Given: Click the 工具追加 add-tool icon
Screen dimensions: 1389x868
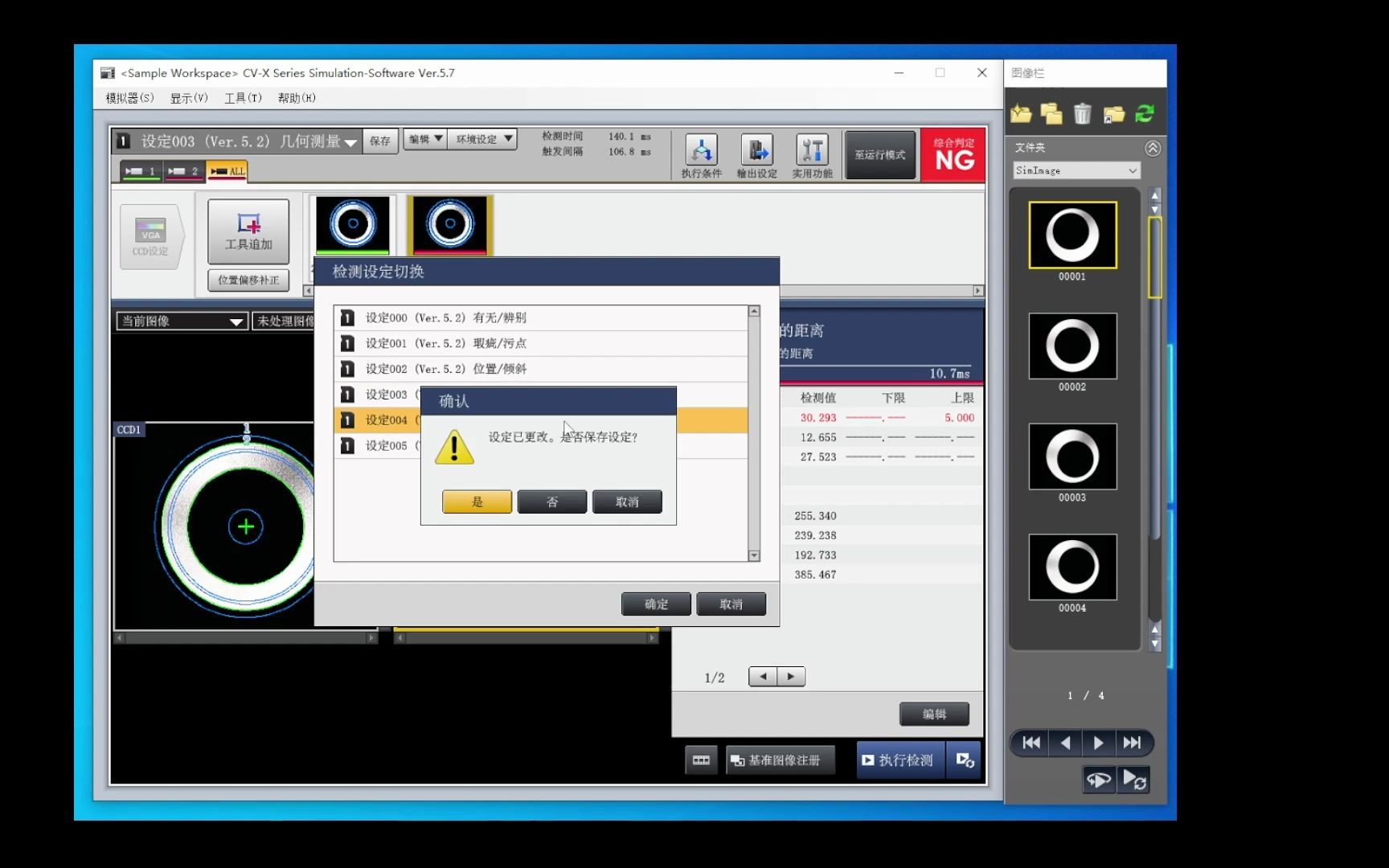Looking at the screenshot, I should [248, 231].
